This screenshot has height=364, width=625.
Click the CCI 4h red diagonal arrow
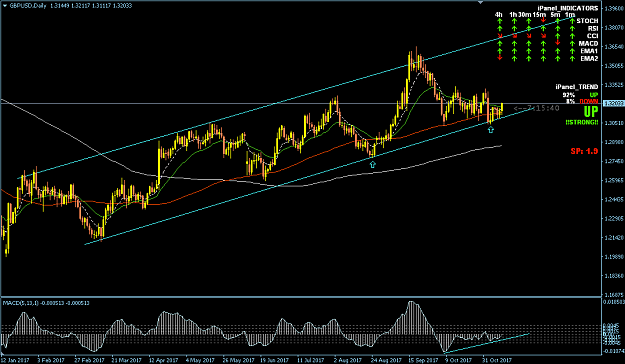pos(499,36)
